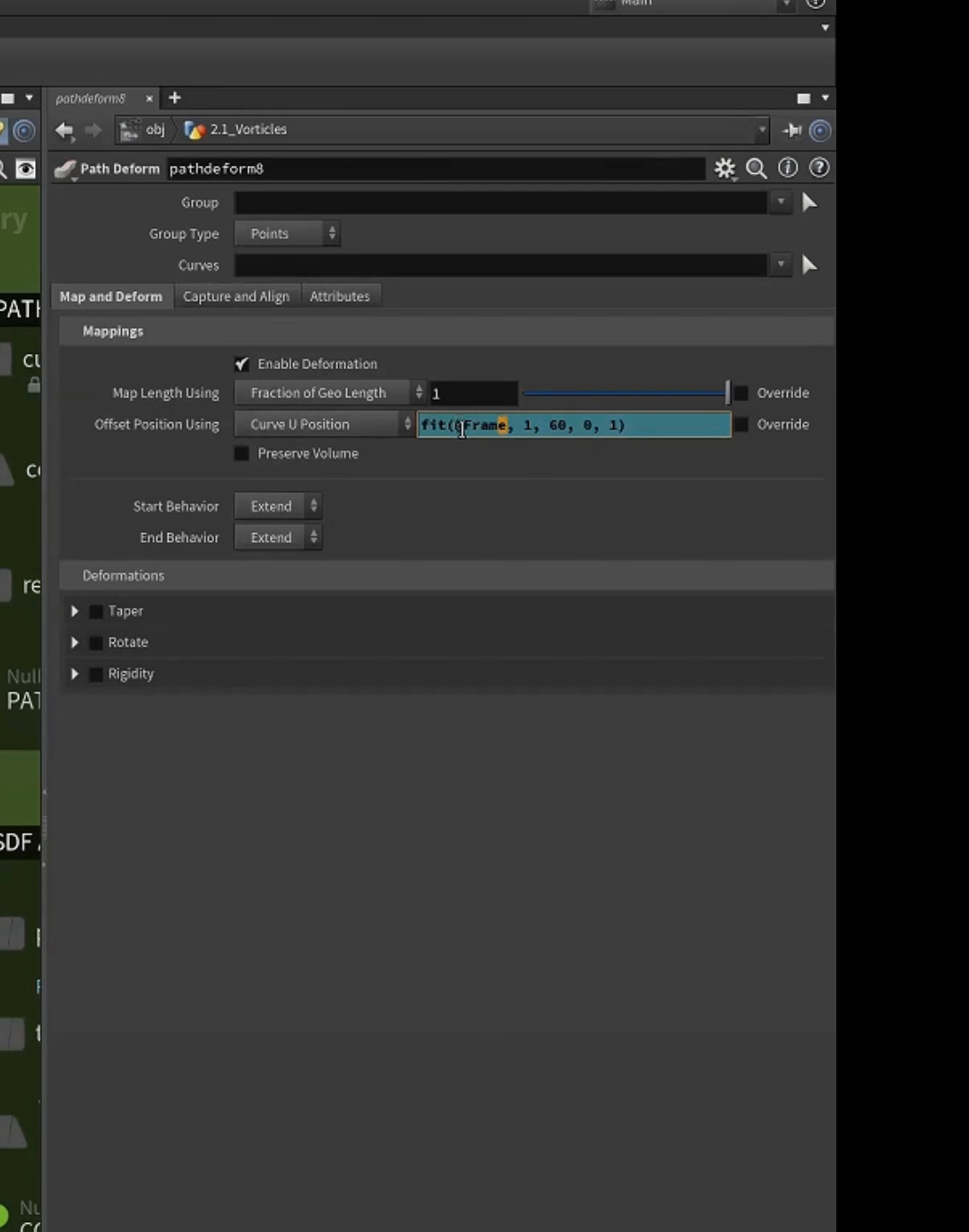The width and height of the screenshot is (969, 1232).
Task: Add a new pane tab with plus icon
Action: point(175,98)
